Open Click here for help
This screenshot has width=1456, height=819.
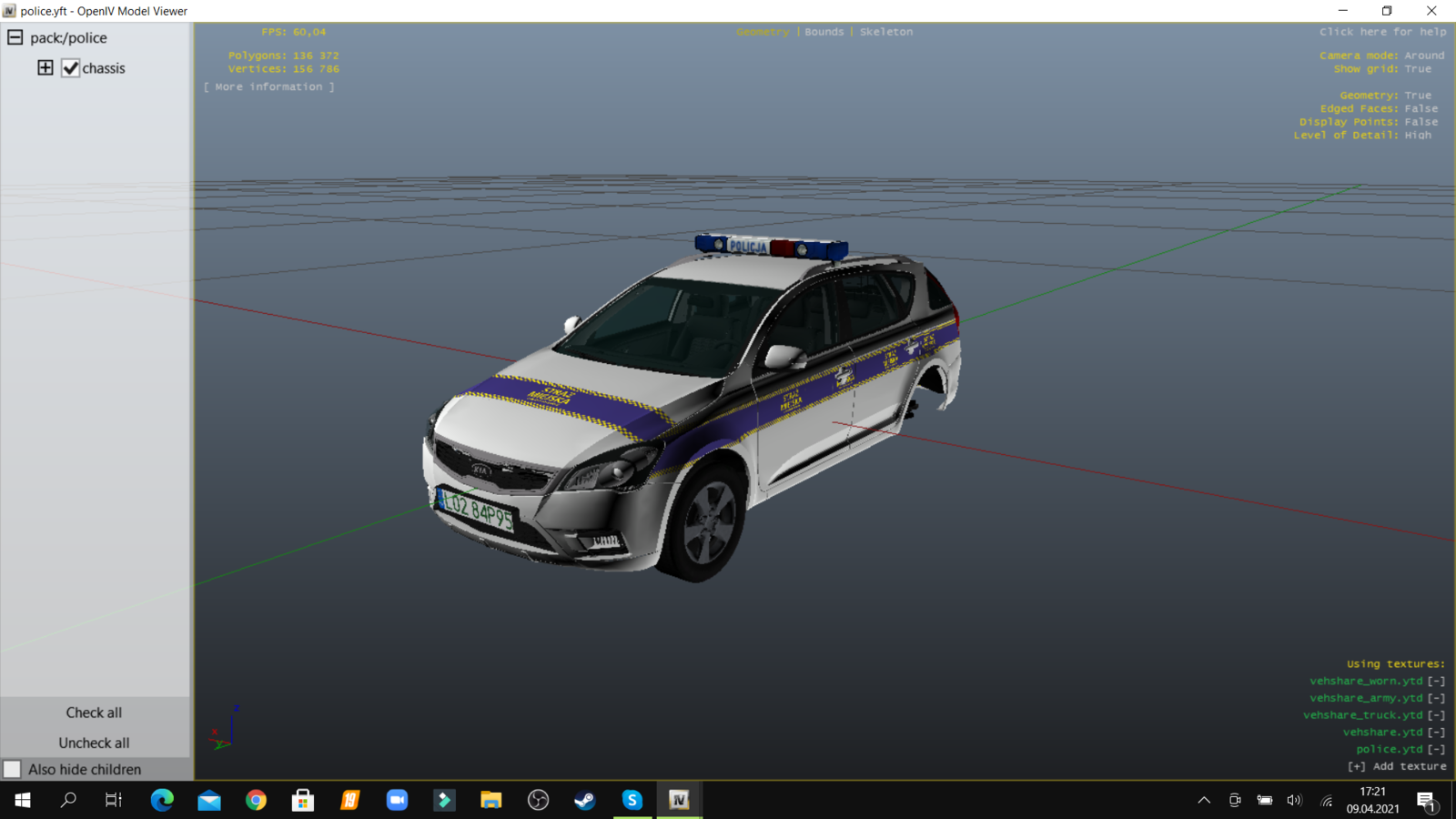pos(1382,32)
